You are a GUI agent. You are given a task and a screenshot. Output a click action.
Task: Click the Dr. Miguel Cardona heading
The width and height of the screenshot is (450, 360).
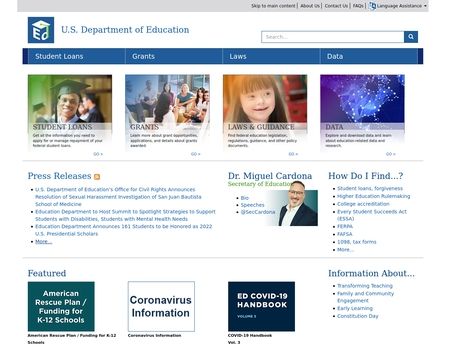pos(270,176)
